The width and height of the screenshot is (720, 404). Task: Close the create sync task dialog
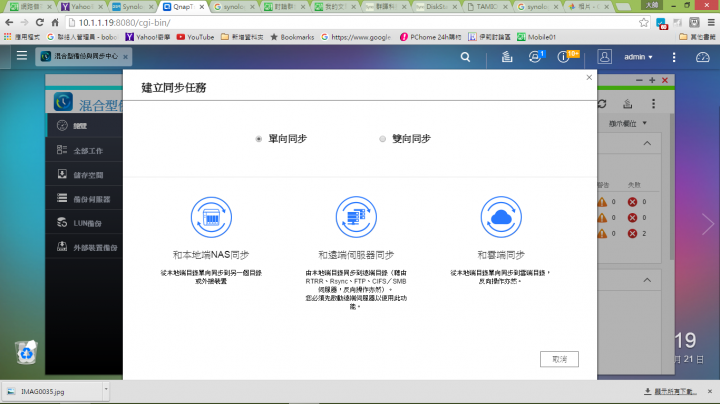point(589,78)
